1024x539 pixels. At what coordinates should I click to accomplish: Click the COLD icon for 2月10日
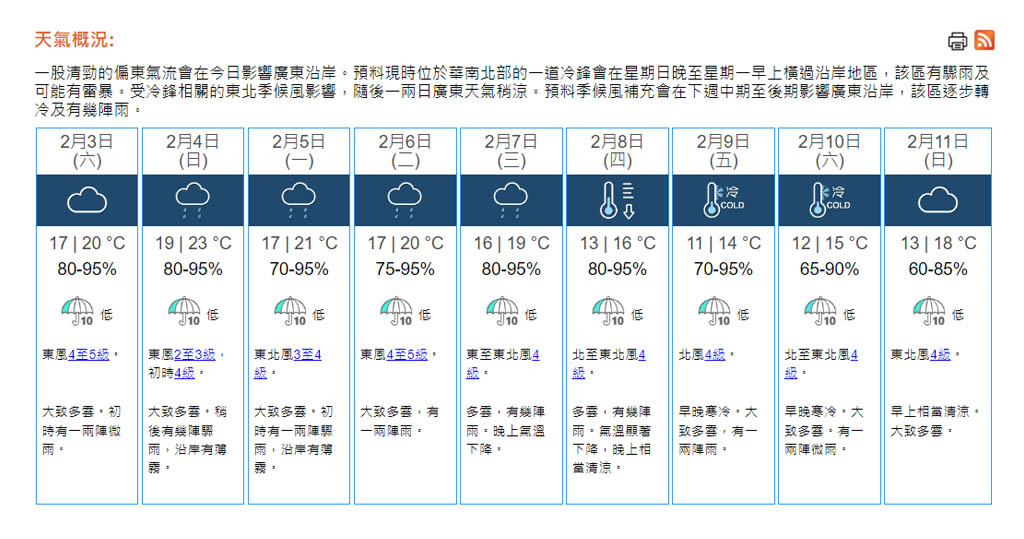[829, 201]
